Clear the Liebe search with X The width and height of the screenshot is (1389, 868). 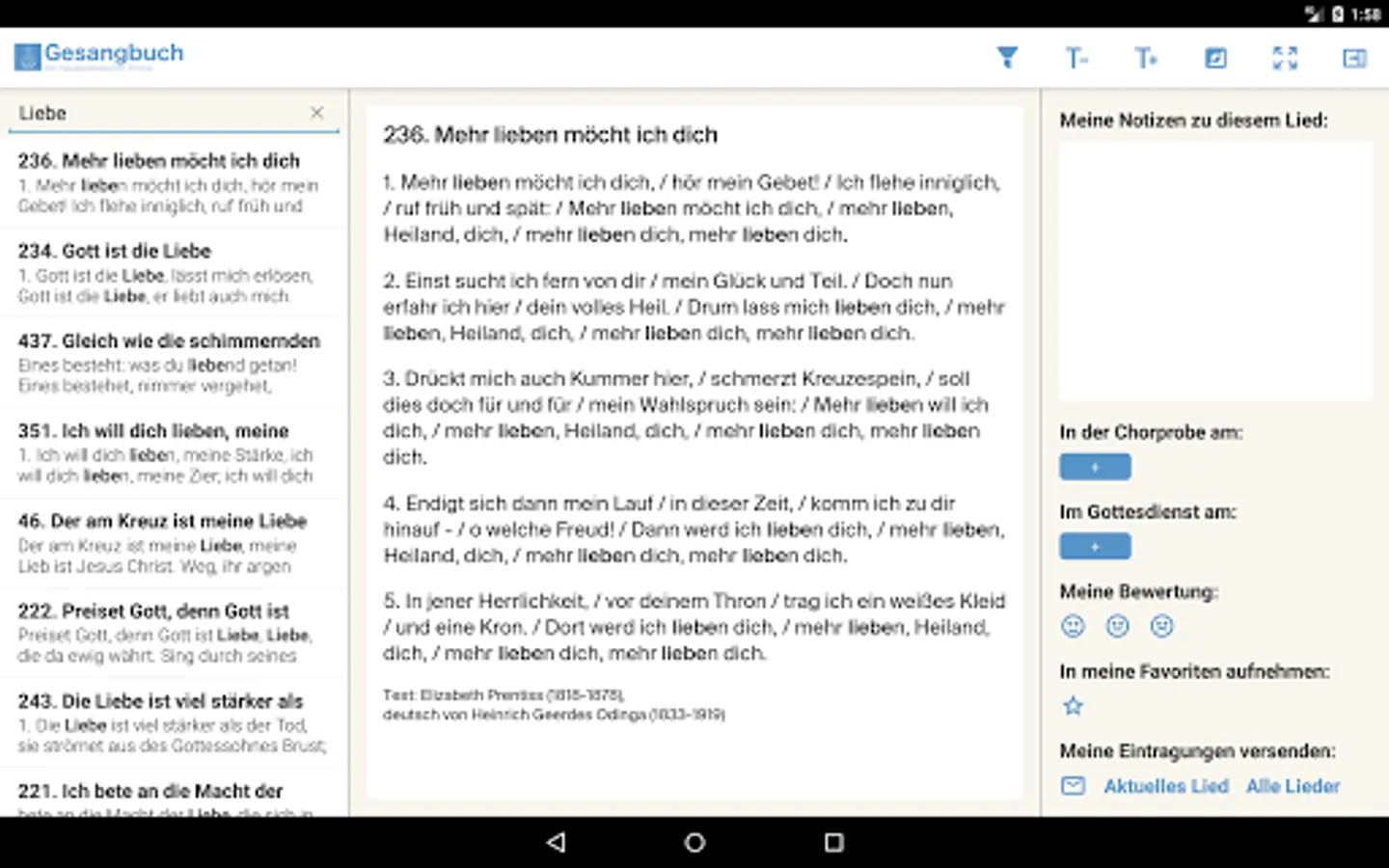point(316,113)
